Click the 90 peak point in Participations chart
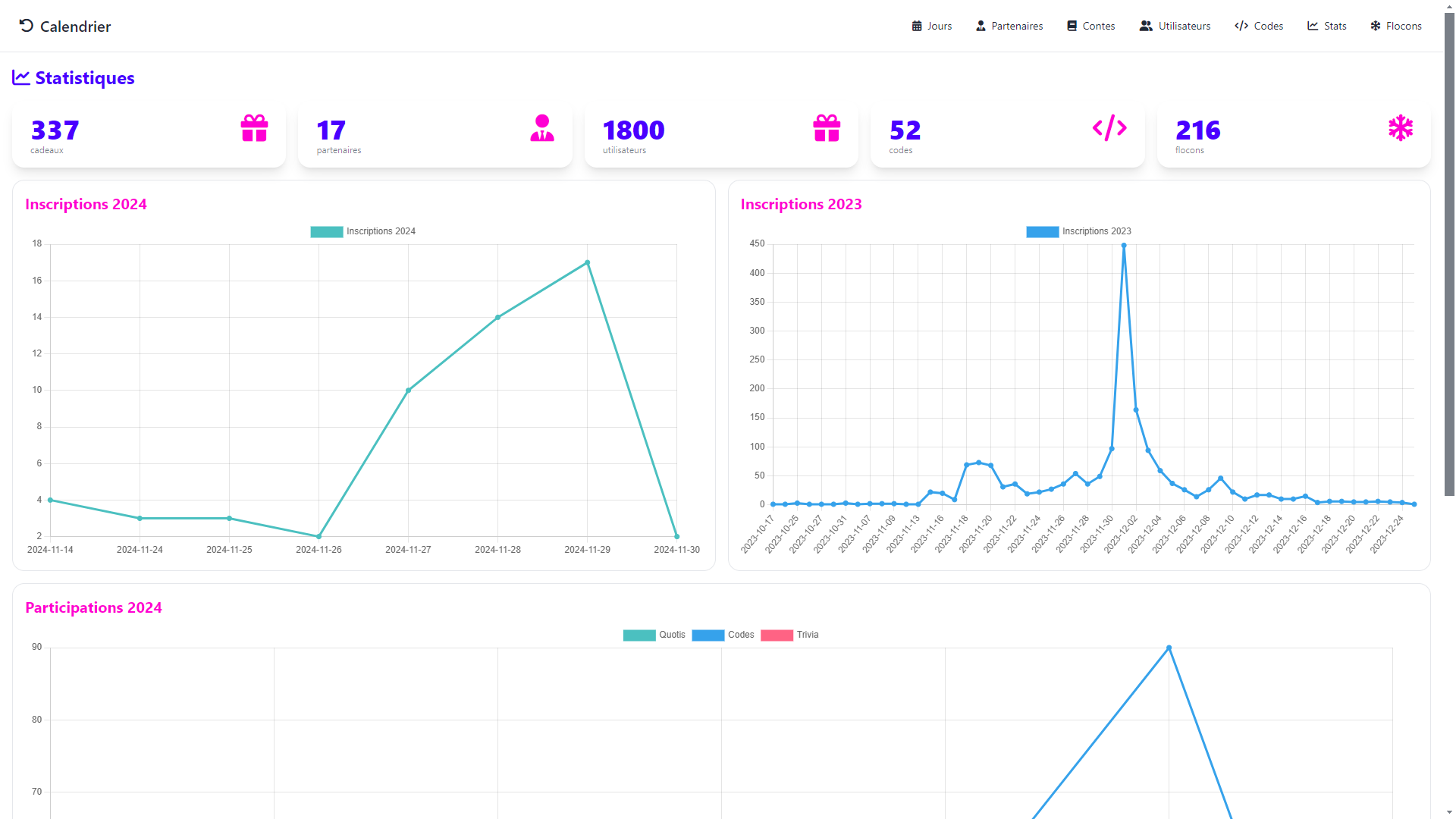1456x819 pixels. 1169,648
